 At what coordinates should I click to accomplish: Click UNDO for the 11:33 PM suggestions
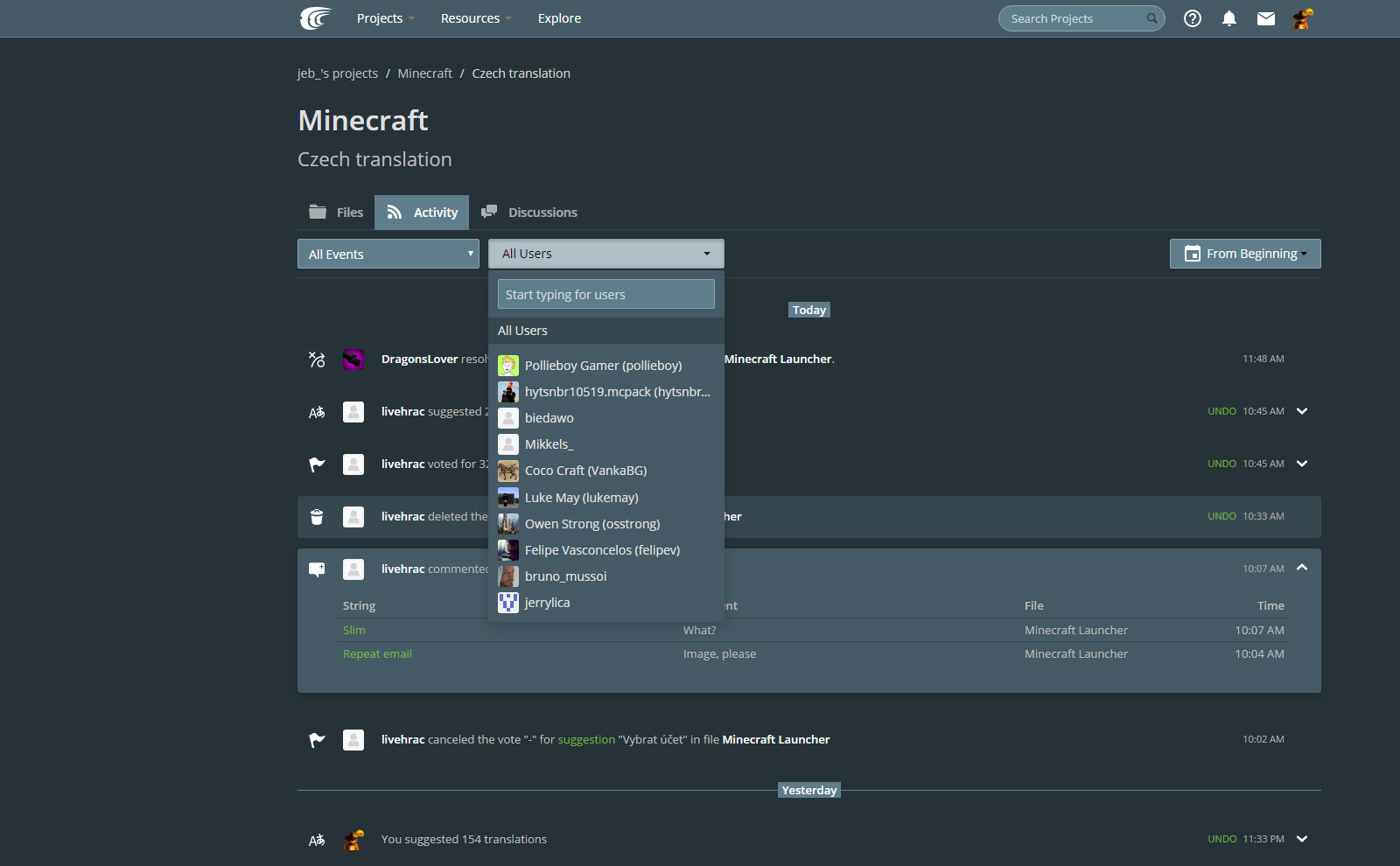click(1221, 839)
